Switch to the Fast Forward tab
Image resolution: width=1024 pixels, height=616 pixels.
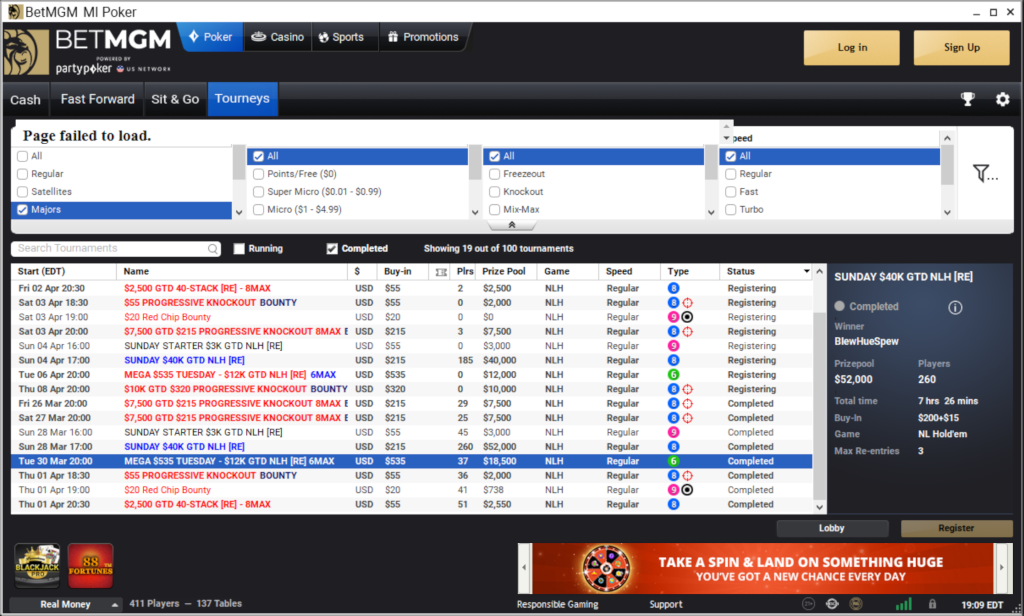(97, 99)
